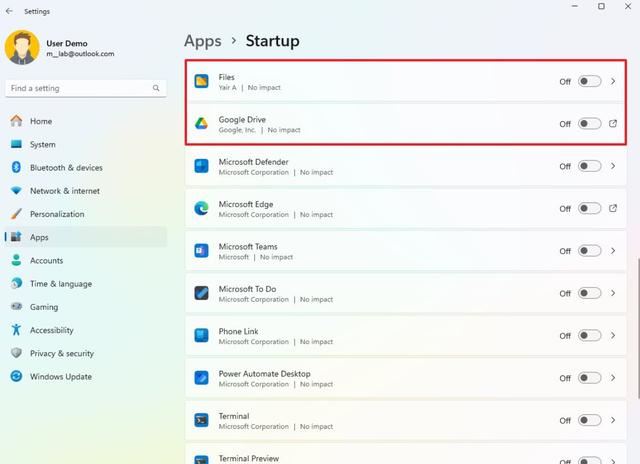
Task: Click the Google Drive app icon
Action: pos(201,124)
